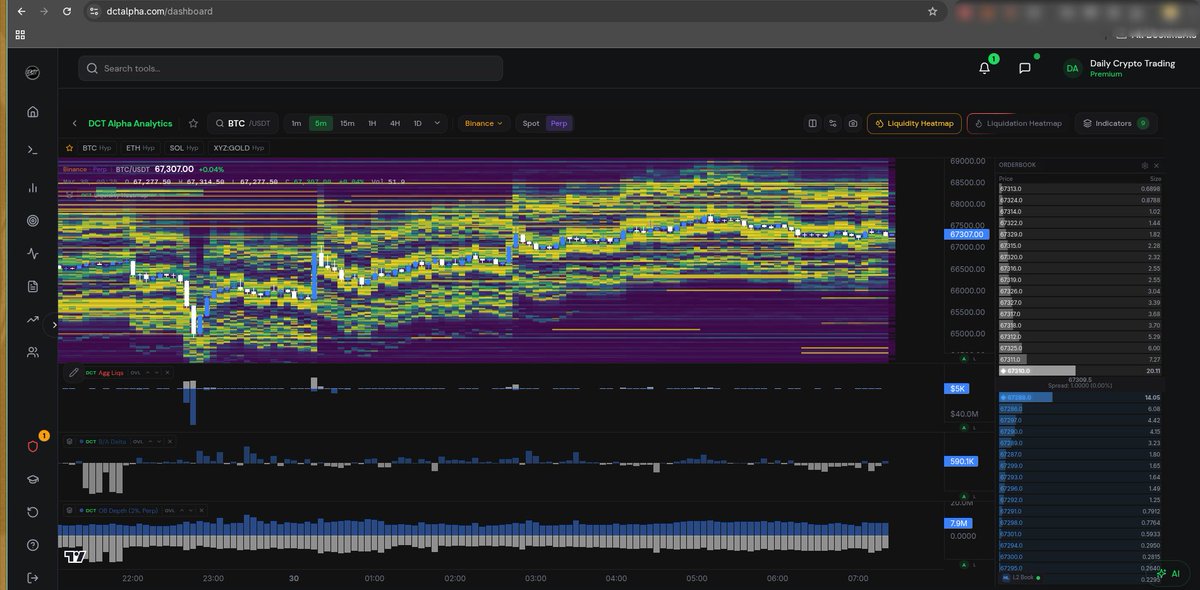Close the Agg Liqs indicator pane
Image resolution: width=1200 pixels, height=590 pixels.
[169, 372]
